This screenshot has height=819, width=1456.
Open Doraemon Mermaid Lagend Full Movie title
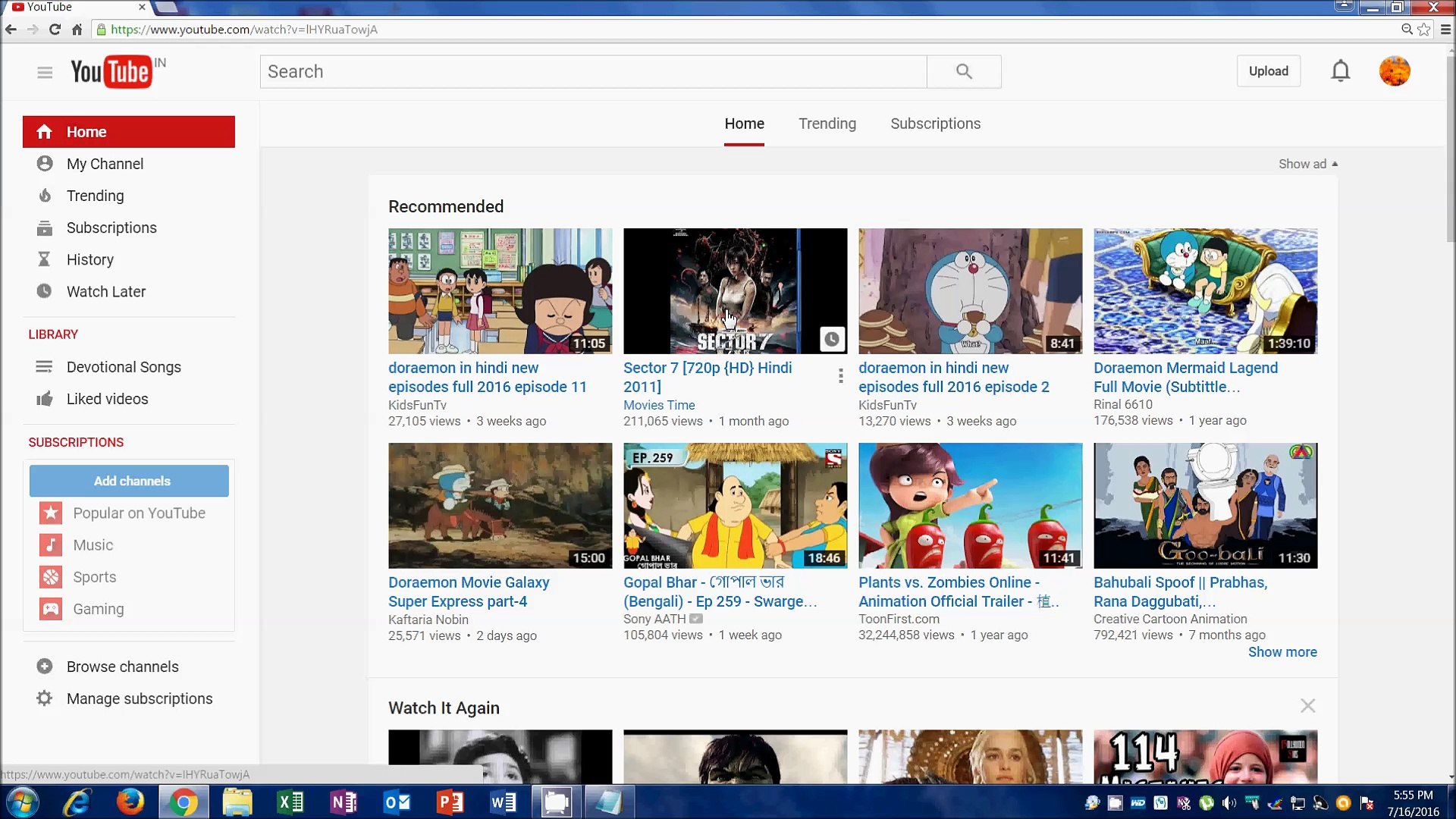coord(1185,377)
